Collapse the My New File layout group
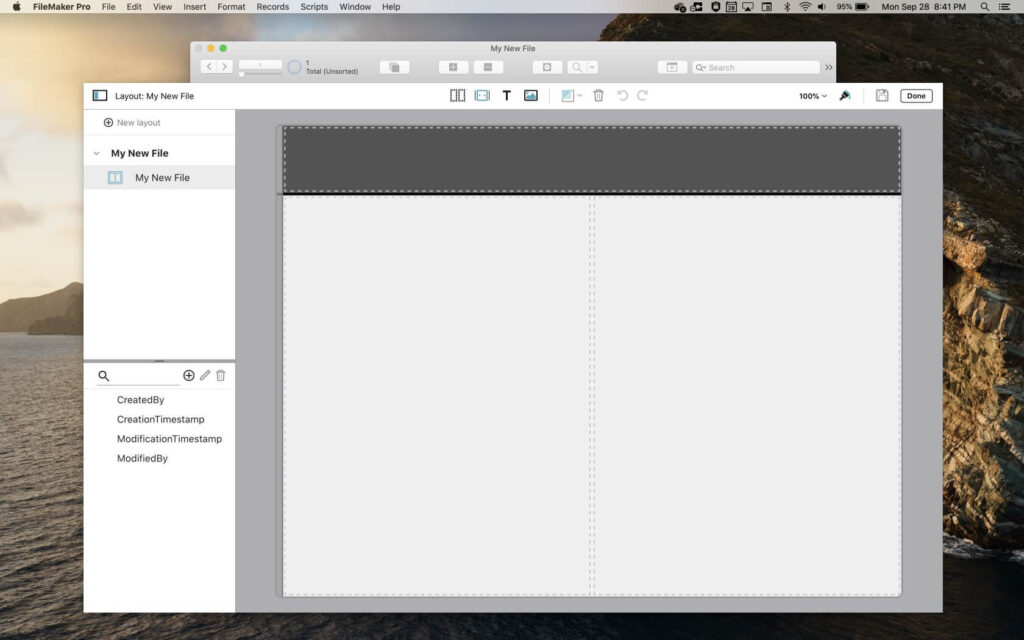This screenshot has height=640, width=1024. click(96, 152)
